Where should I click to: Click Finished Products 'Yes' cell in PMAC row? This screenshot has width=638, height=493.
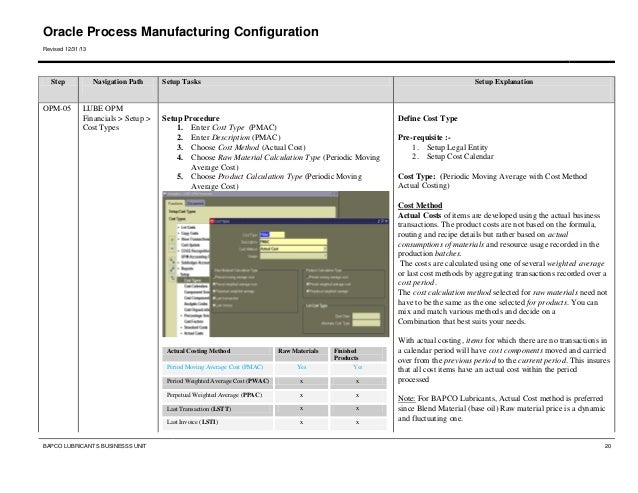click(x=358, y=367)
